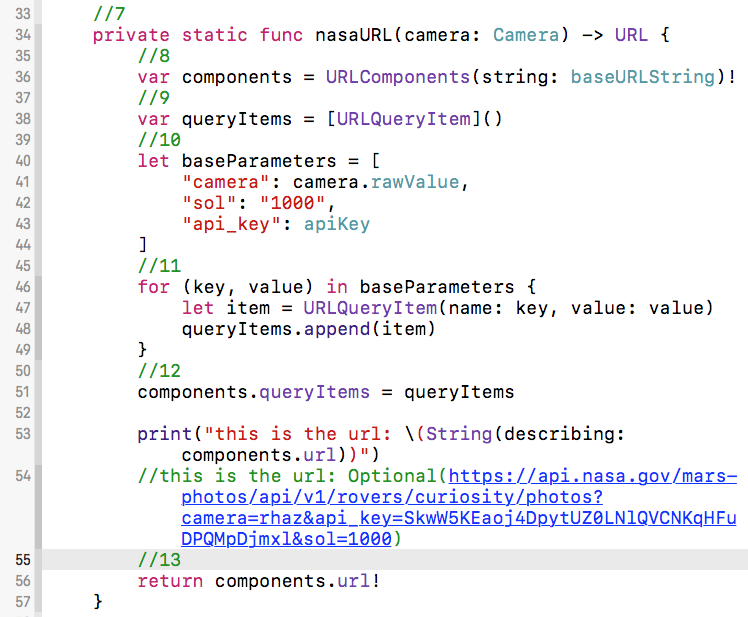Click 'URLQueryItem' on line 47
This screenshot has height=617, width=748.
370,308
